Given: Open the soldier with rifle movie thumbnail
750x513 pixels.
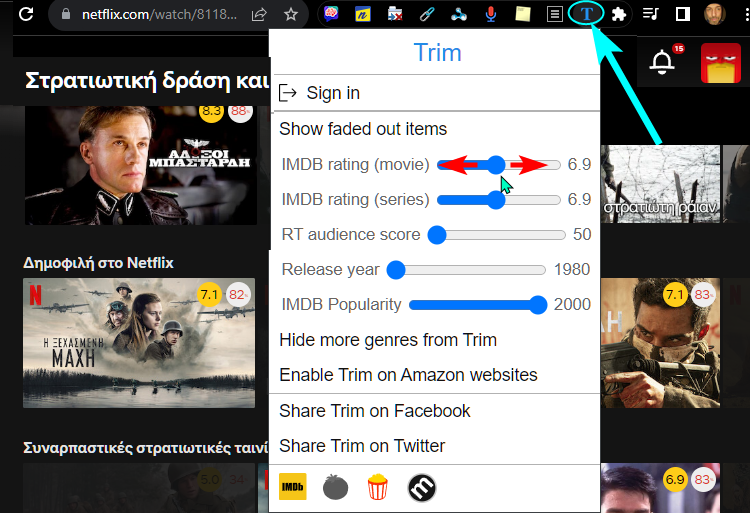Looking at the screenshot, I should click(x=660, y=343).
